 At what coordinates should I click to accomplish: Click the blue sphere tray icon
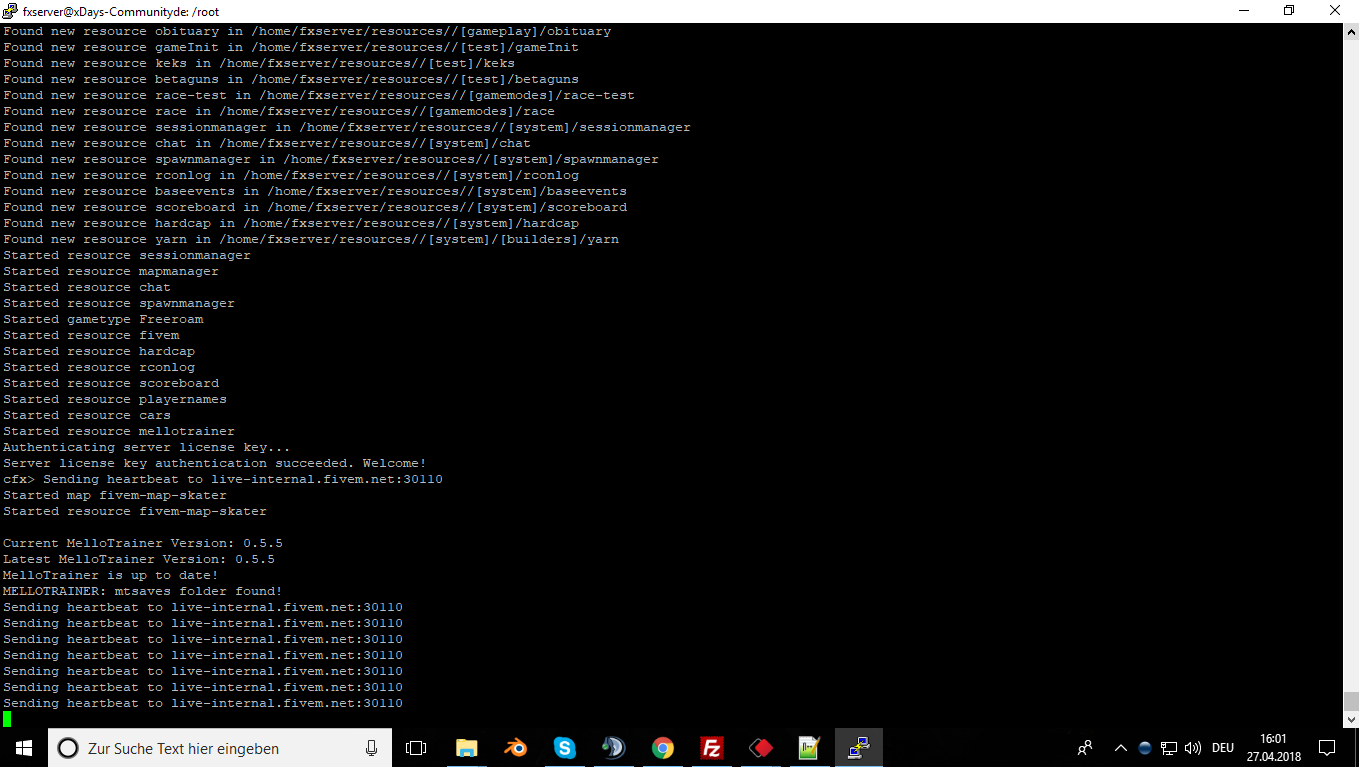(1145, 748)
